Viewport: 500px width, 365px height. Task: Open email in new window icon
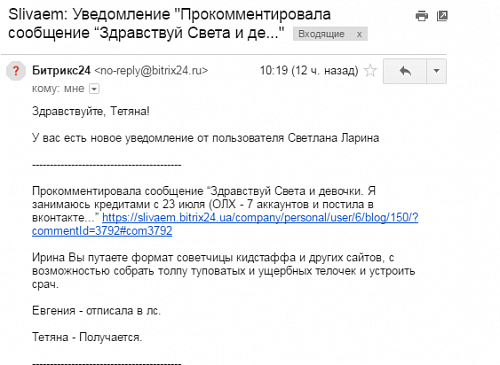(x=442, y=16)
